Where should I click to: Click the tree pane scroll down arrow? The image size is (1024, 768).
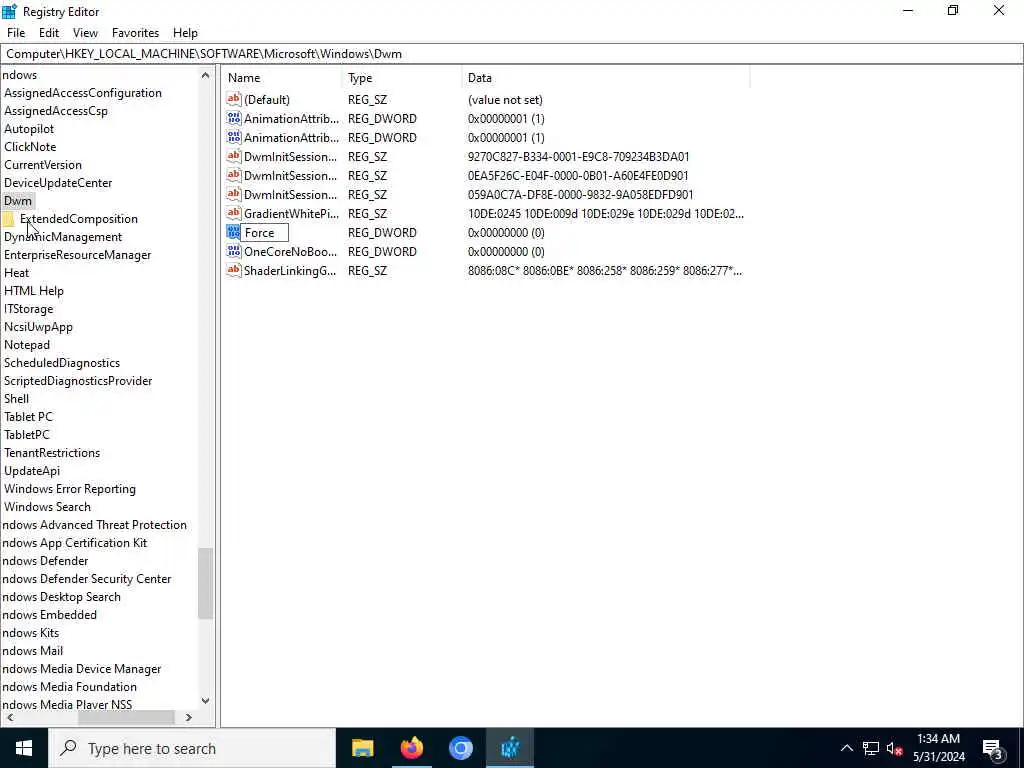[205, 701]
